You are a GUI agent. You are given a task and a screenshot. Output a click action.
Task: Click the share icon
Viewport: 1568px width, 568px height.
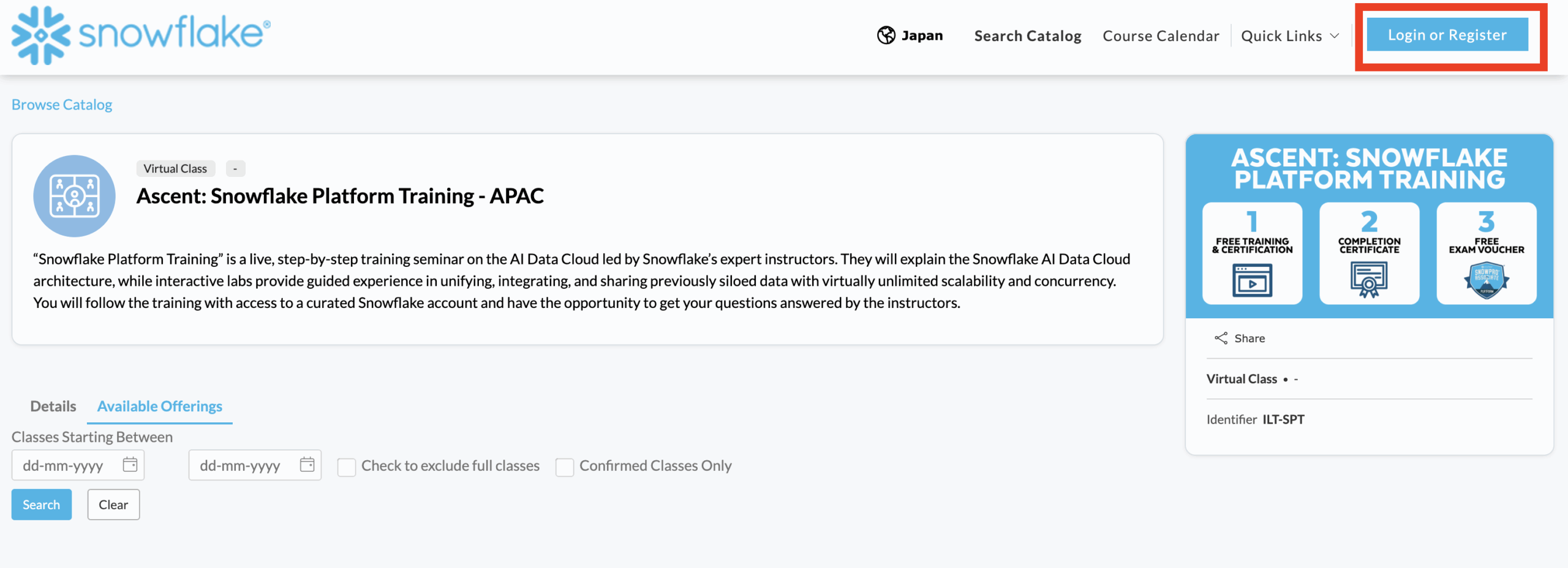tap(1221, 338)
